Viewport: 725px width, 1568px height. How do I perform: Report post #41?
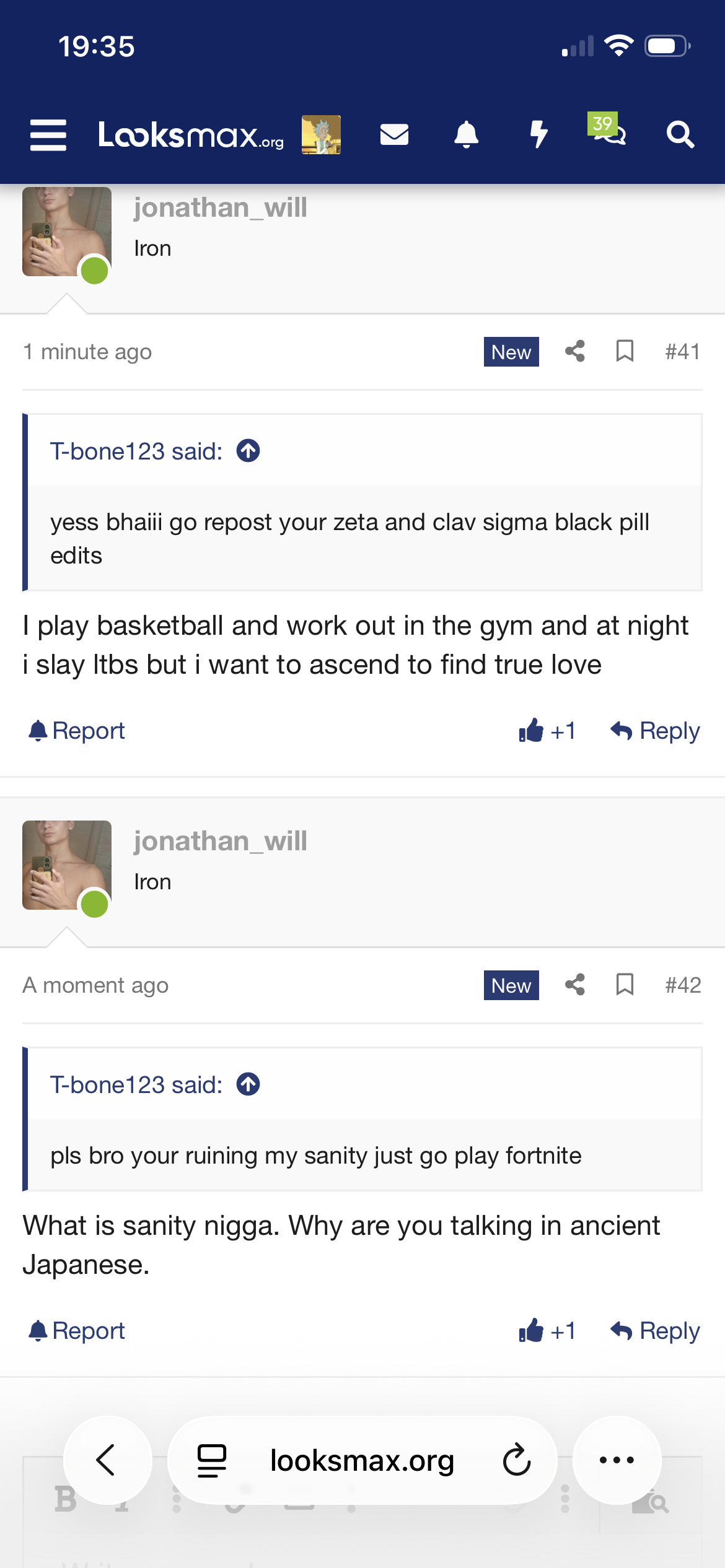point(77,731)
